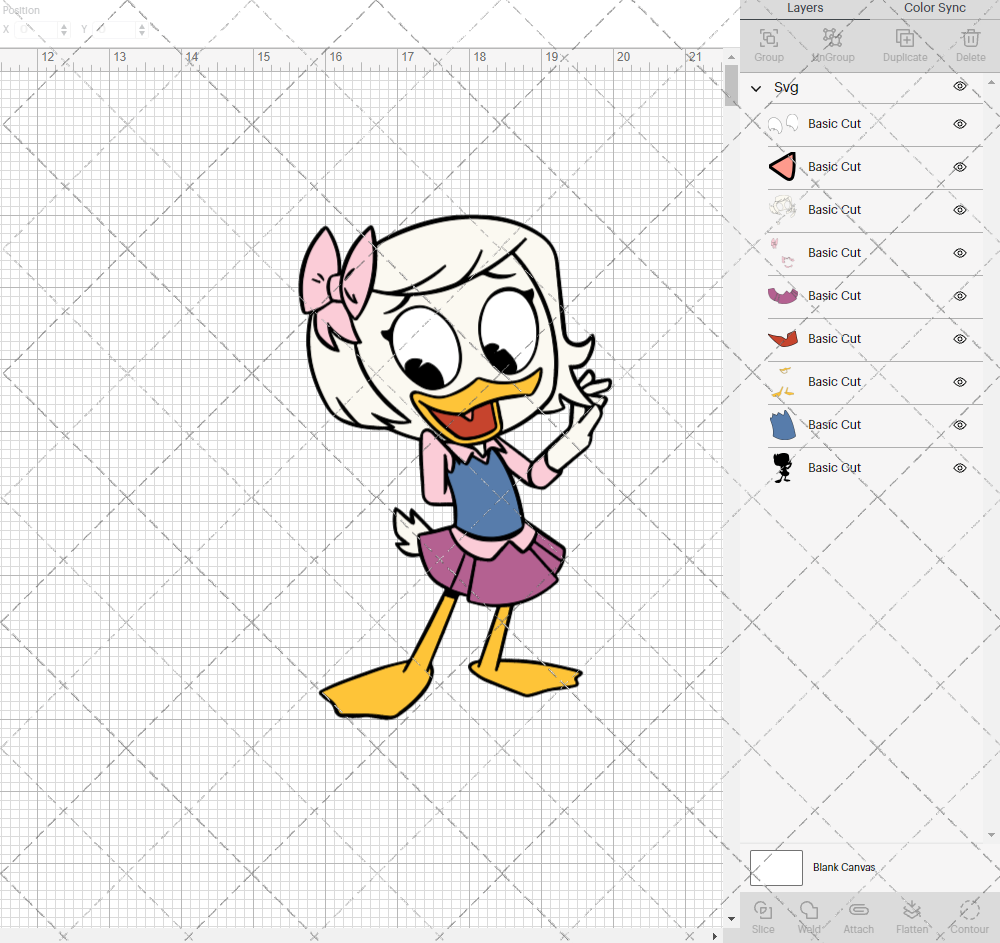Image resolution: width=1000 pixels, height=943 pixels.
Task: Click the Blank Canvas label
Action: [844, 867]
